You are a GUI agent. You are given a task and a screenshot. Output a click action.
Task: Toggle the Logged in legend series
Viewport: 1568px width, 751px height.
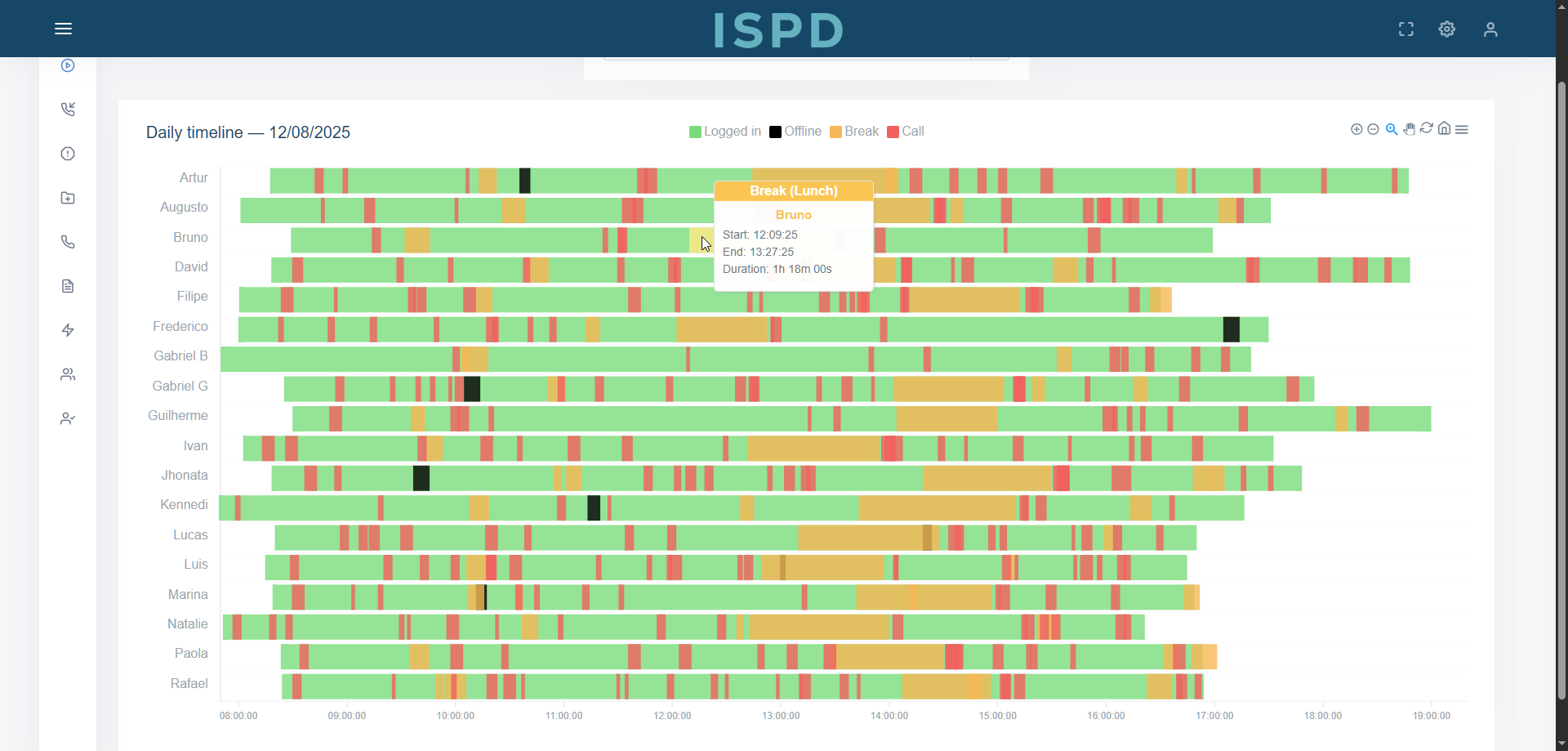pyautogui.click(x=725, y=132)
